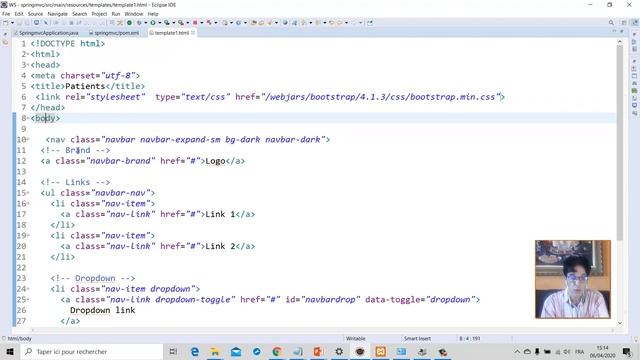
Task: Click the Task View taskbar icon
Action: coord(173,351)
